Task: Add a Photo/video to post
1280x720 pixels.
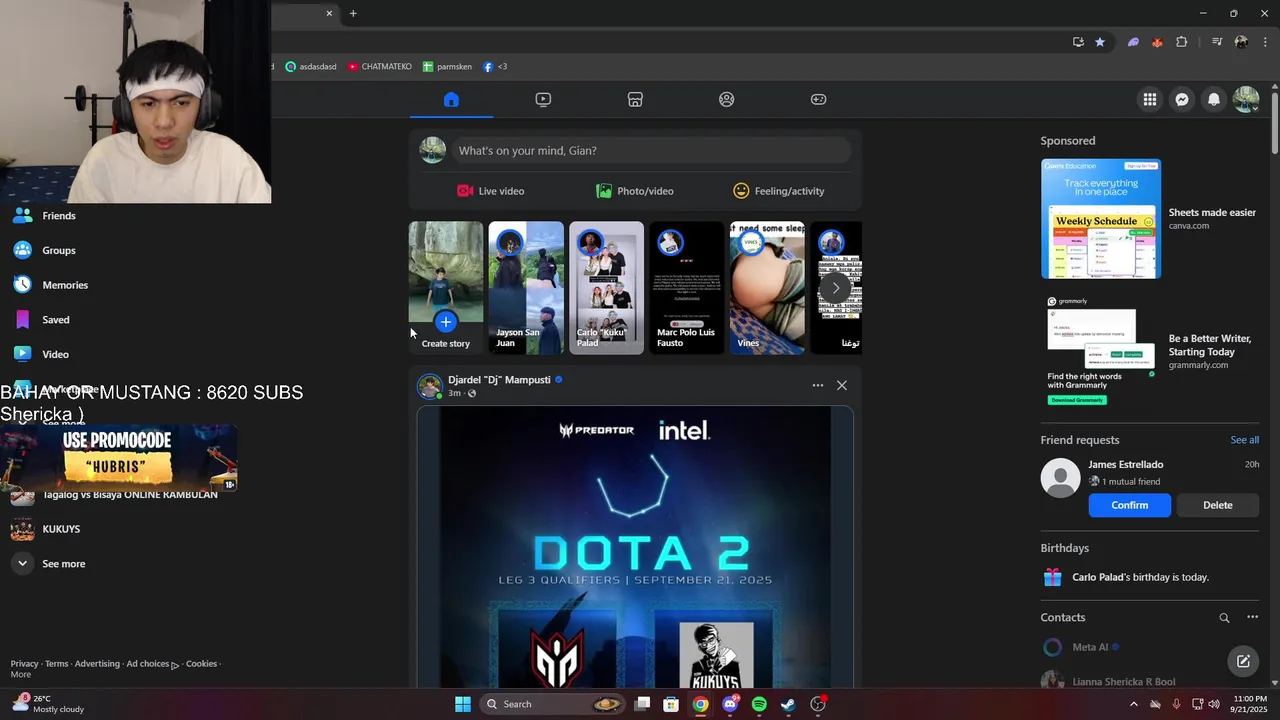Action: pos(635,191)
